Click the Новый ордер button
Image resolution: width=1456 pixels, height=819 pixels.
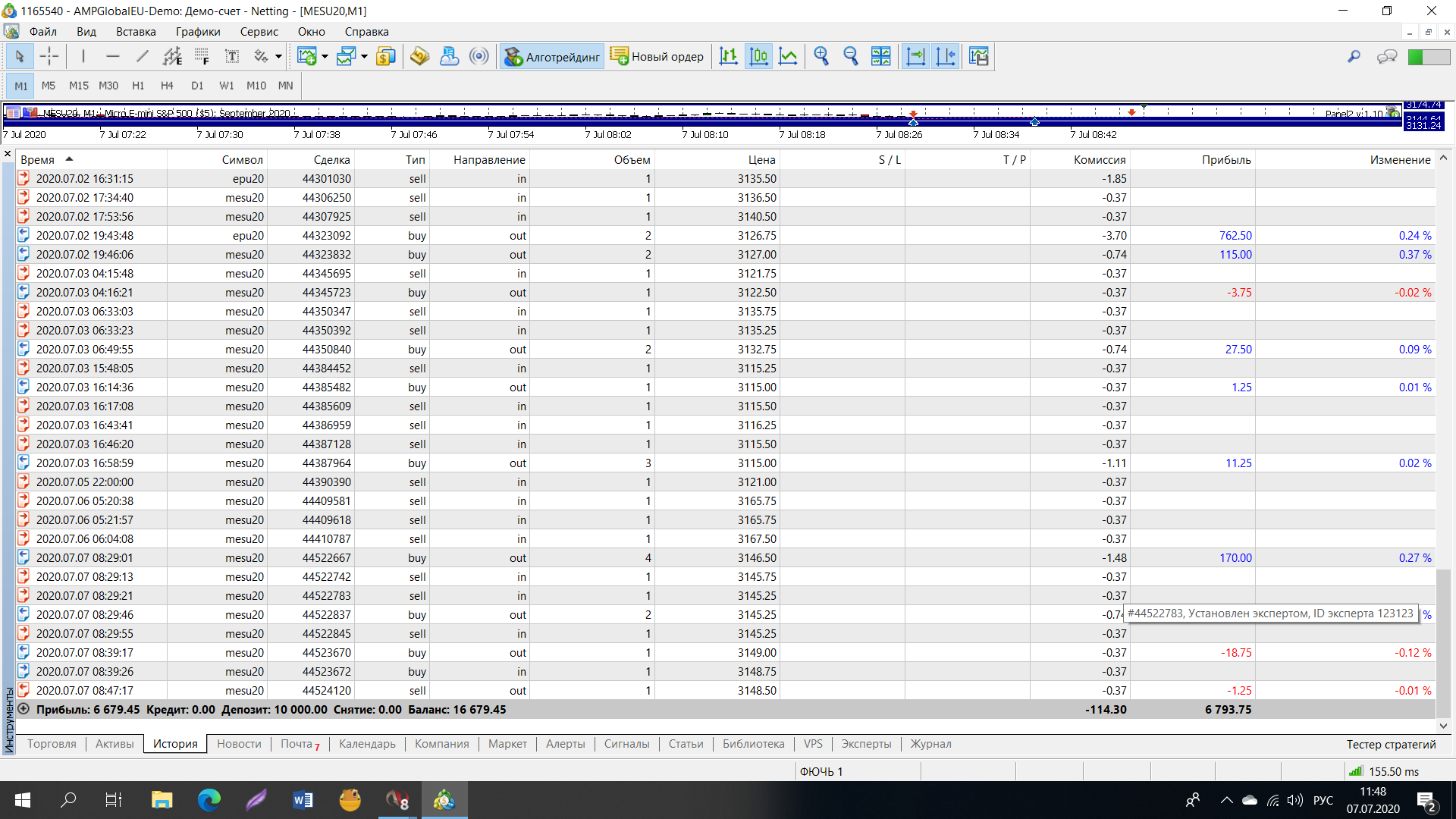[x=657, y=57]
